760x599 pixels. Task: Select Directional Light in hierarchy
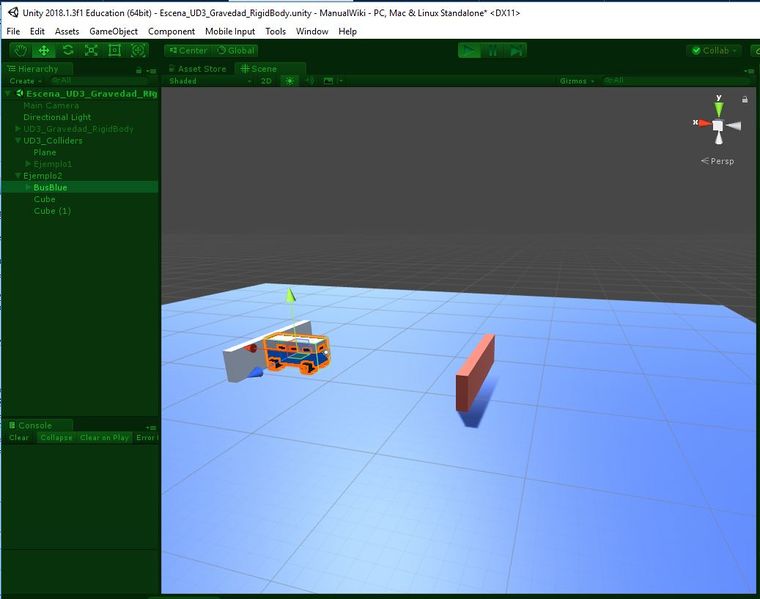coord(57,117)
